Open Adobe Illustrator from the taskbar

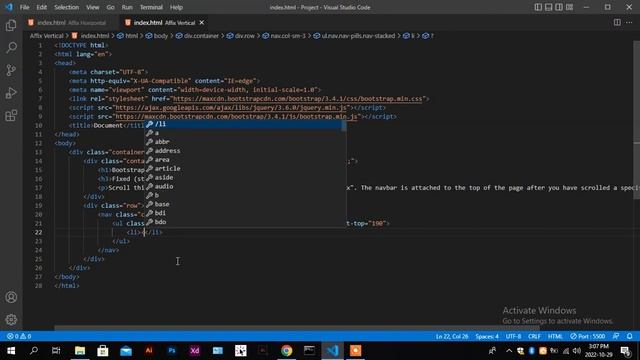click(149, 351)
